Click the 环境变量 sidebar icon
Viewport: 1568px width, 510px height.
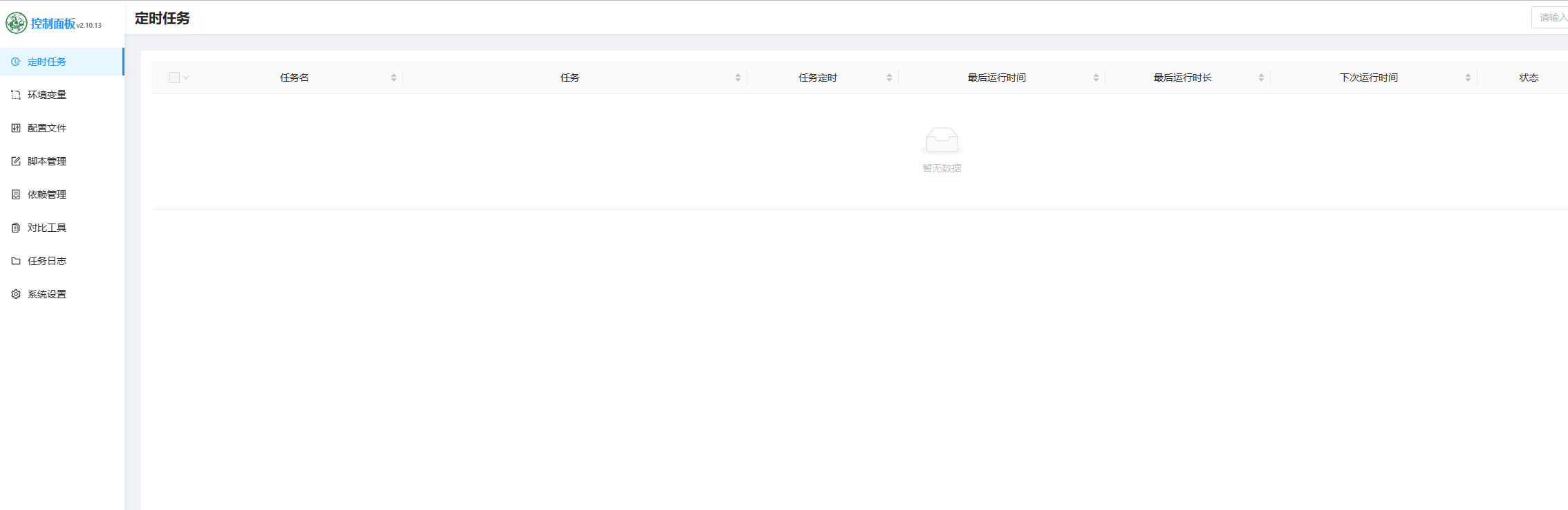tap(16, 95)
